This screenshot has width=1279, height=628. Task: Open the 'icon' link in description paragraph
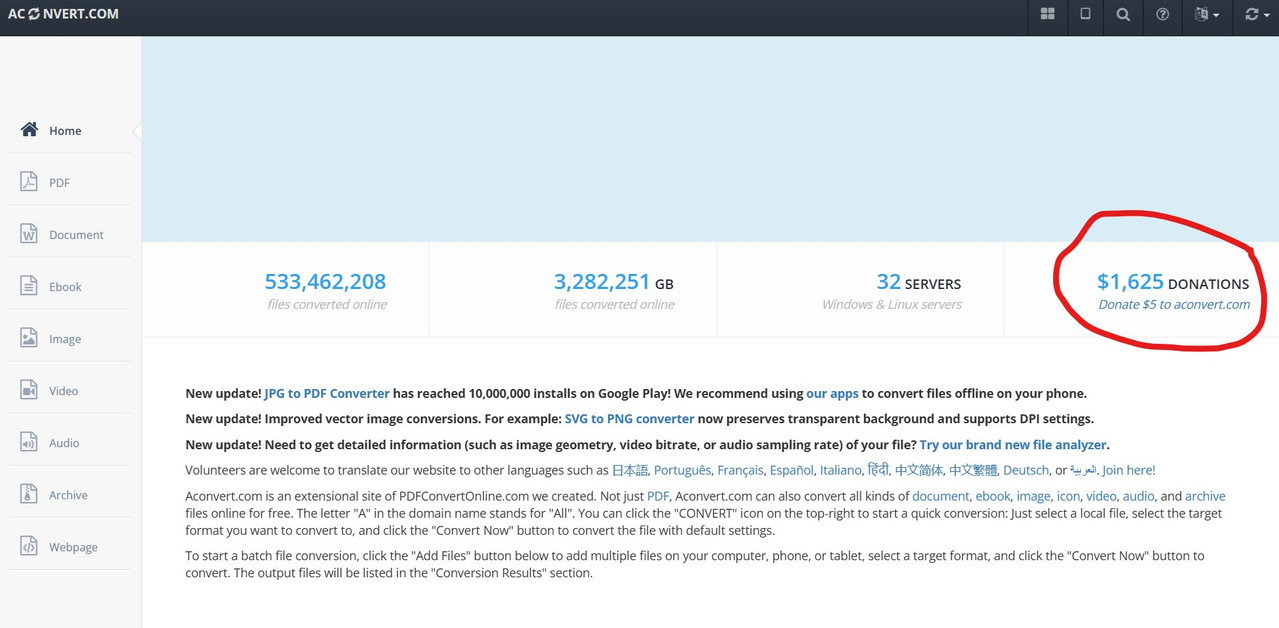[x=1068, y=496]
